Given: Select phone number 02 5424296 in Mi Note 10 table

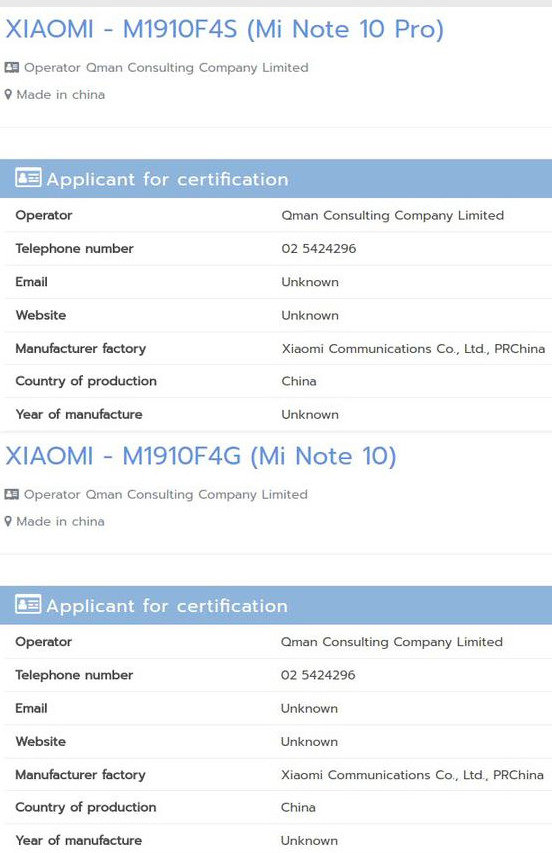Looking at the screenshot, I should pos(318,675).
